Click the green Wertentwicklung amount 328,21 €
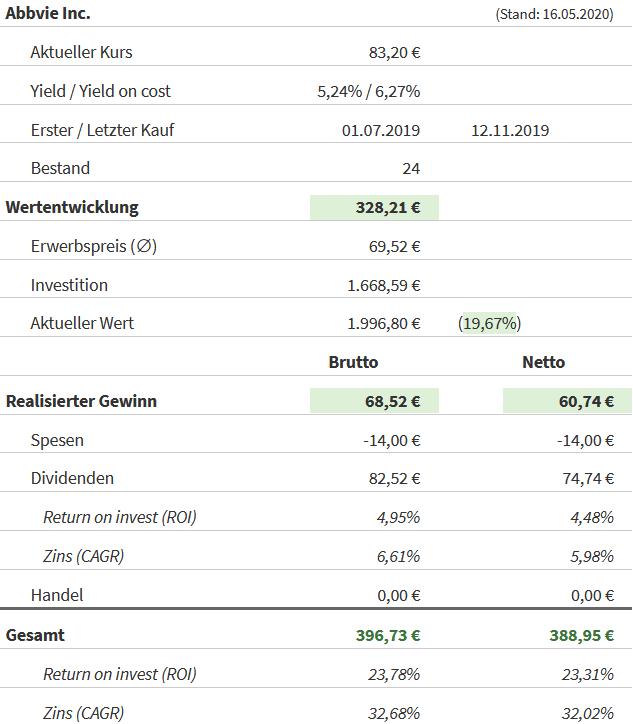The width and height of the screenshot is (633, 724). 387,208
